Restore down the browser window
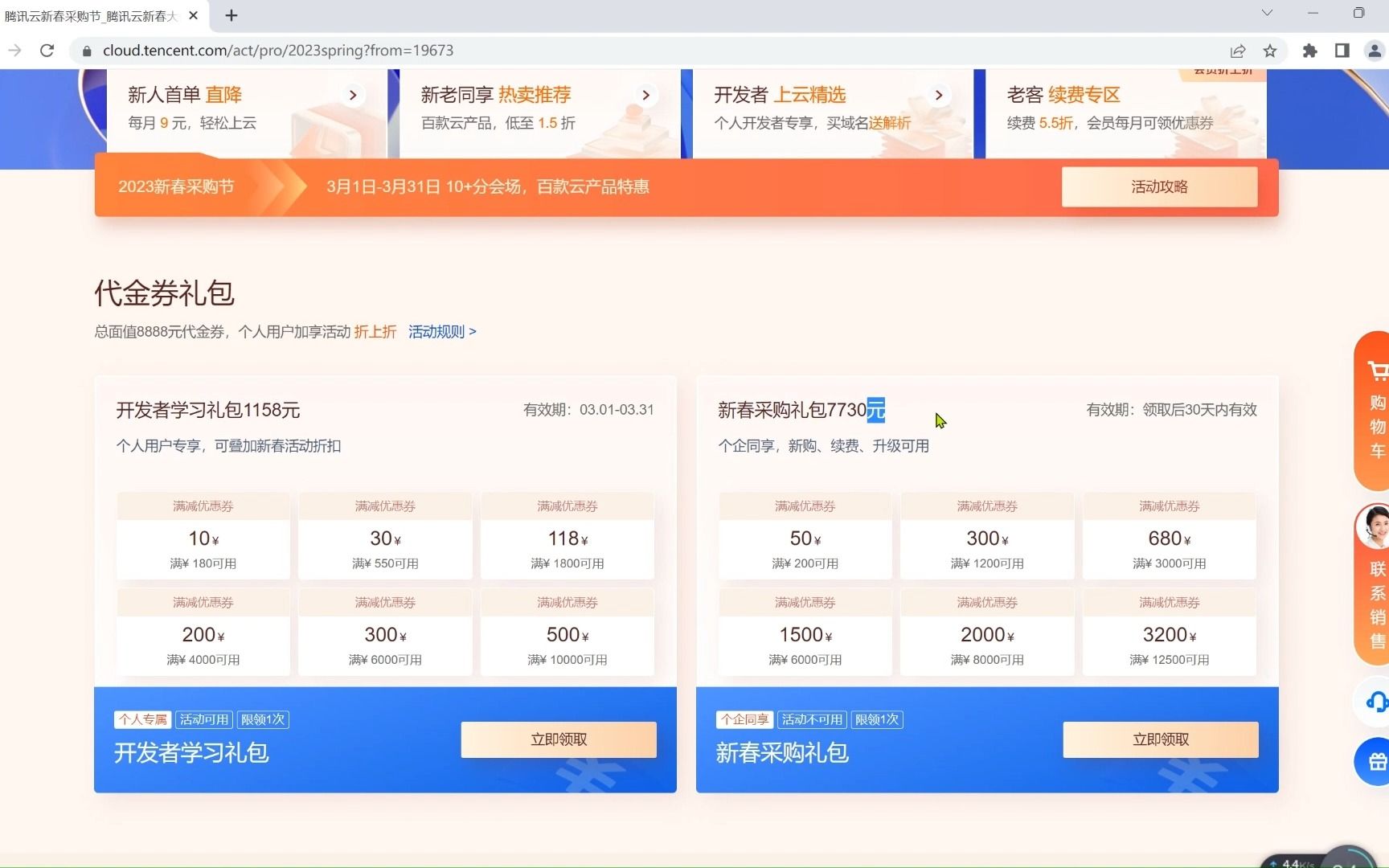This screenshot has width=1389, height=868. point(1358,13)
